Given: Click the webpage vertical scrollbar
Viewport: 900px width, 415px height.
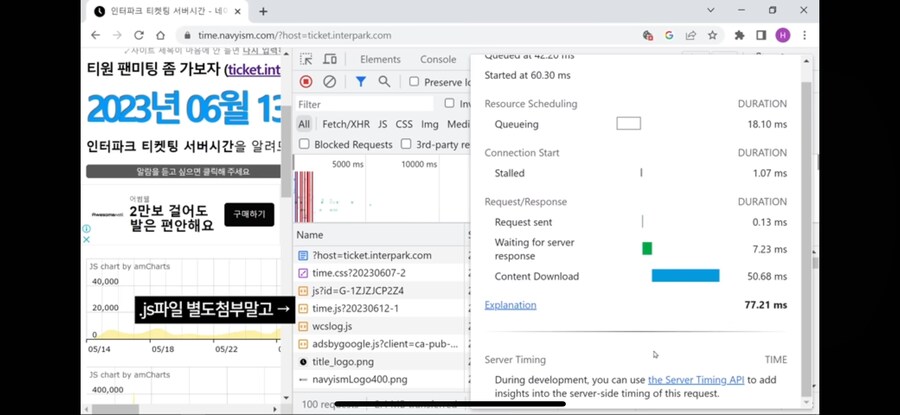Looking at the screenshot, I should [286, 152].
